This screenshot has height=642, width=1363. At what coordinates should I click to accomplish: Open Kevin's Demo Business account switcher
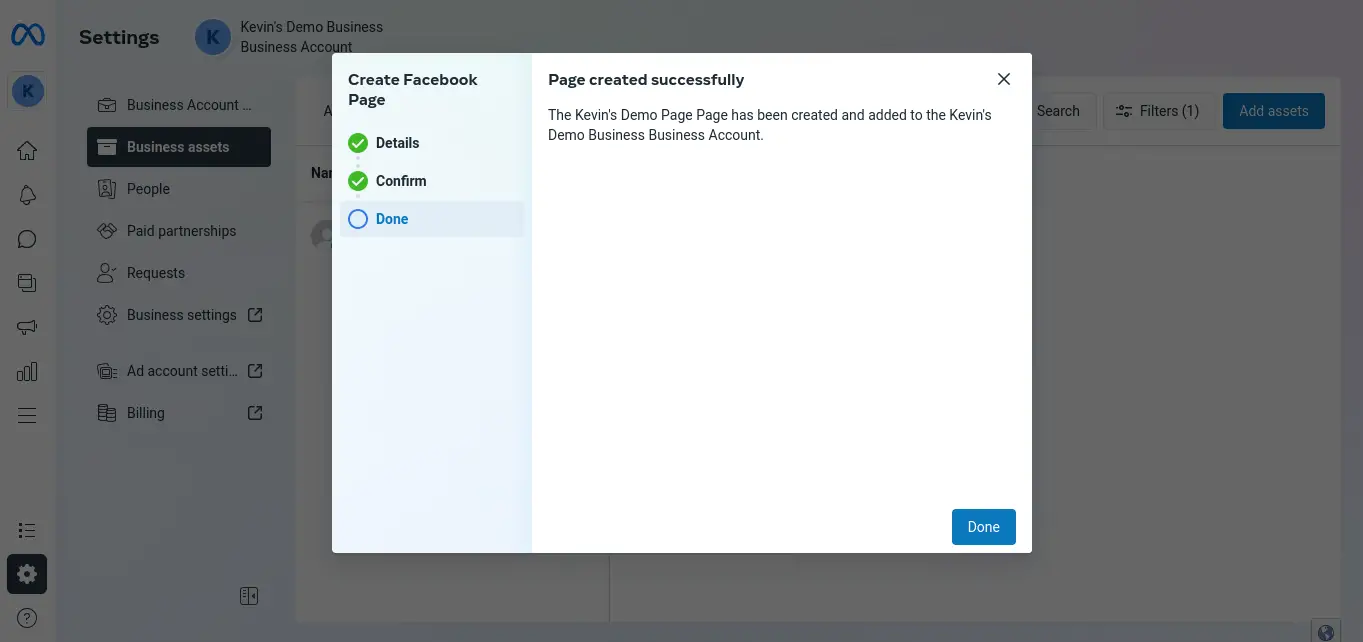pyautogui.click(x=290, y=37)
